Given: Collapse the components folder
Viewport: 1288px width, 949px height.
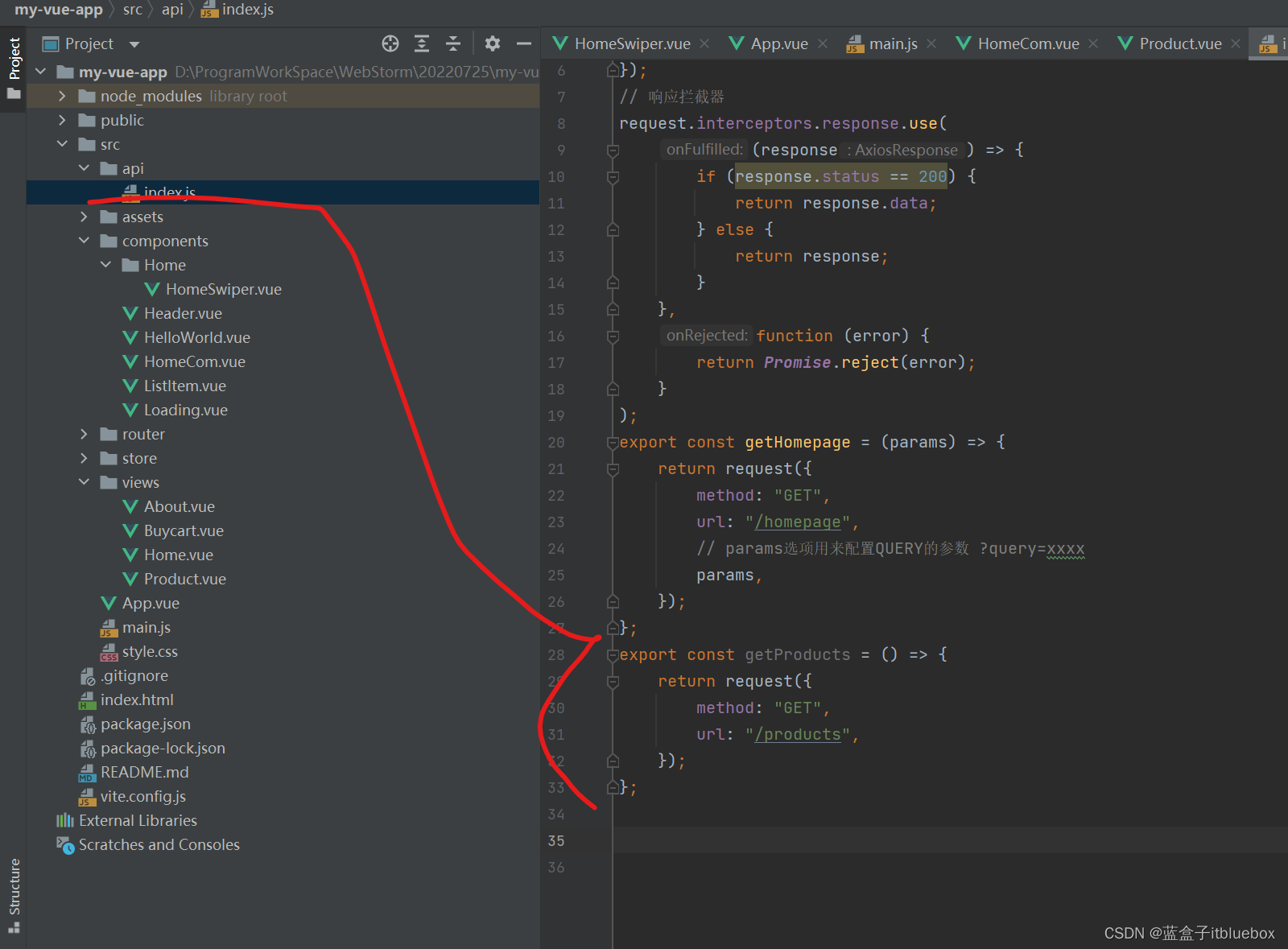Looking at the screenshot, I should pyautogui.click(x=85, y=241).
